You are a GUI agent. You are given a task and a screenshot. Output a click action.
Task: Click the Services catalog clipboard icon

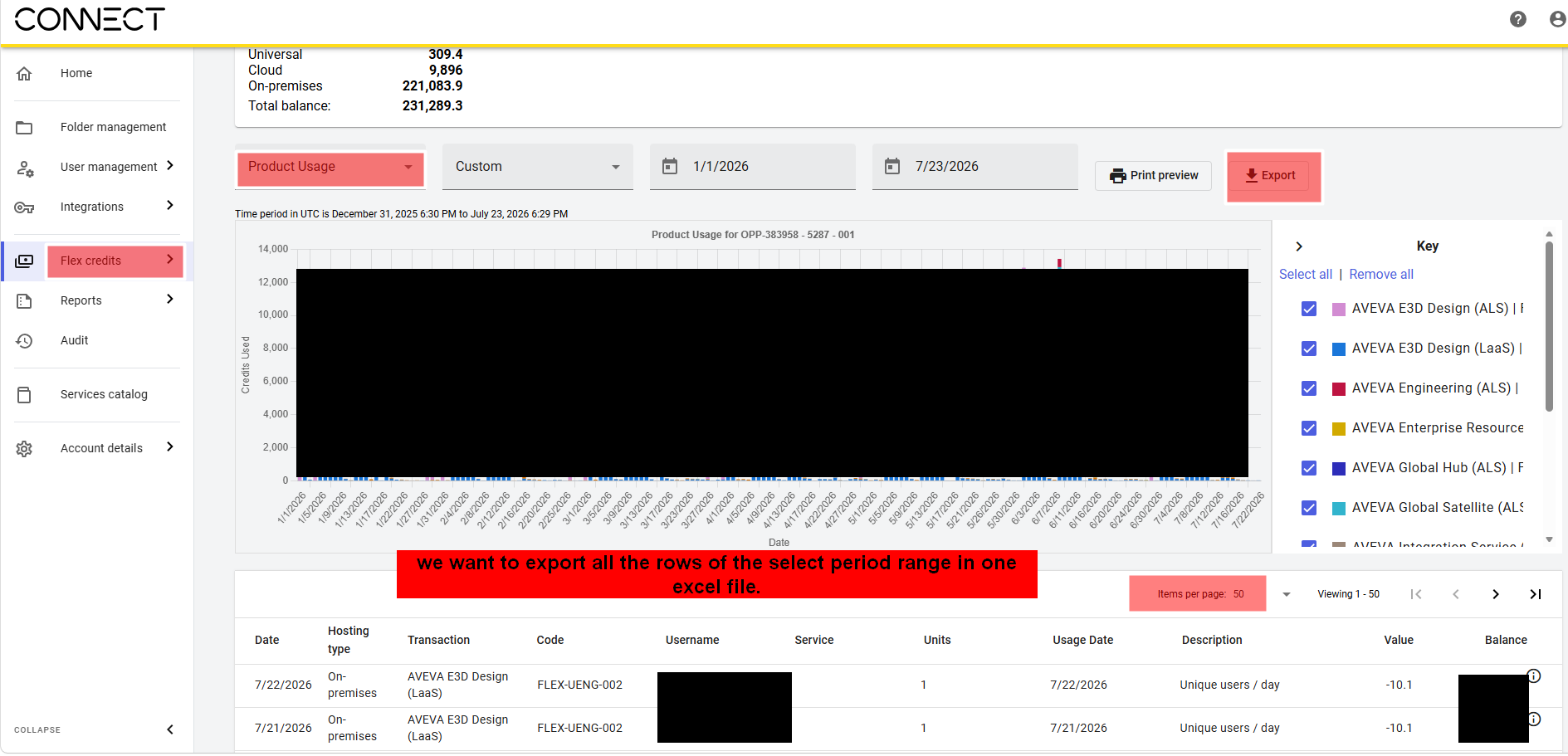click(x=24, y=395)
